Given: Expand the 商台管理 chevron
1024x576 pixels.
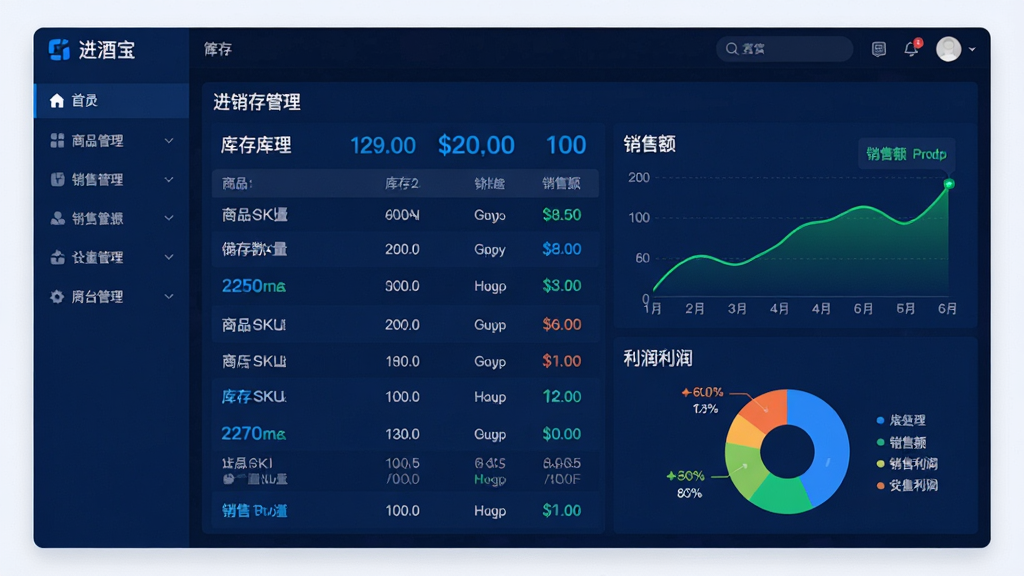Looking at the screenshot, I should coord(169,296).
